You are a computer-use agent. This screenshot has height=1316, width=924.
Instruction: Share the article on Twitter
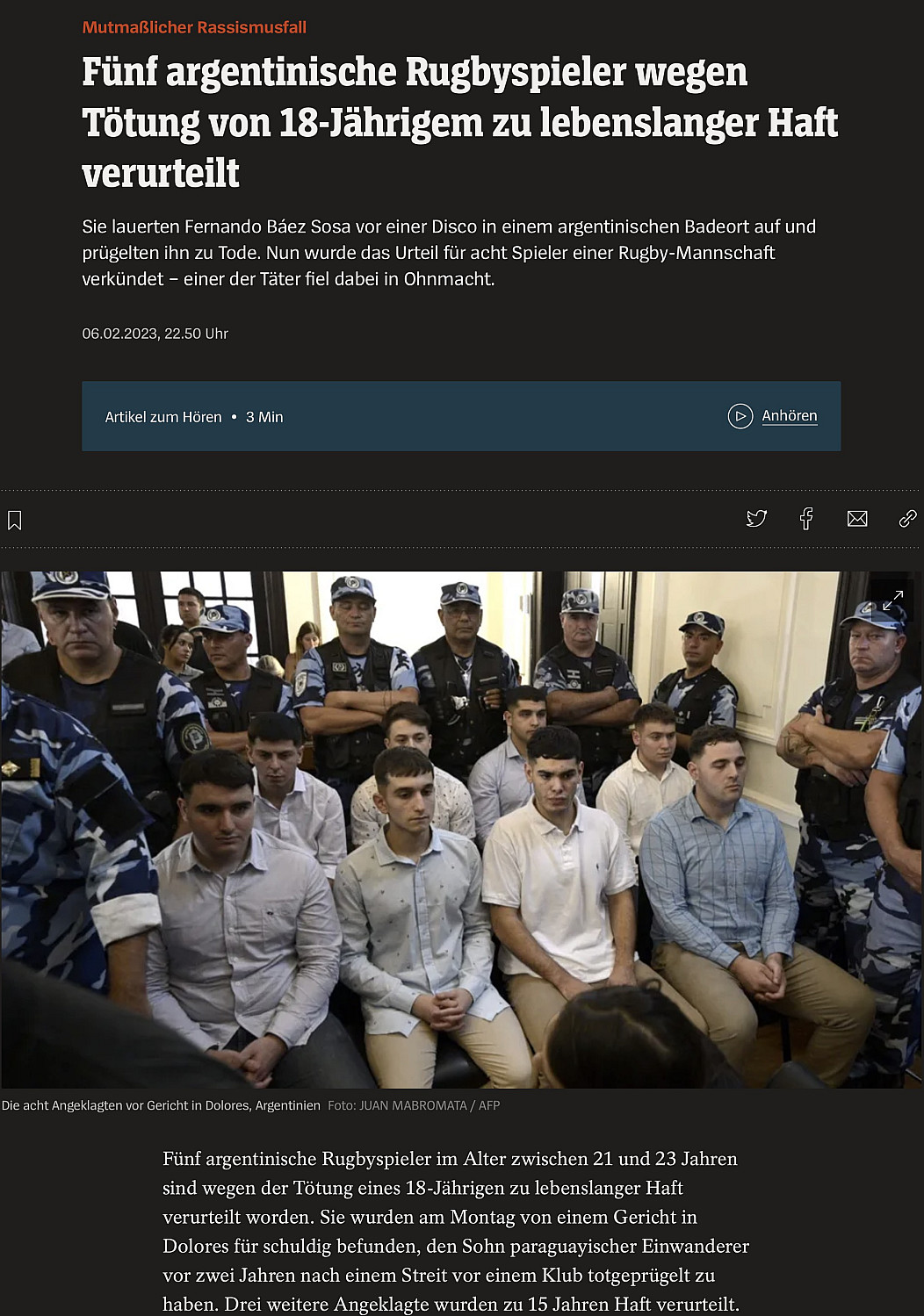[x=756, y=519]
